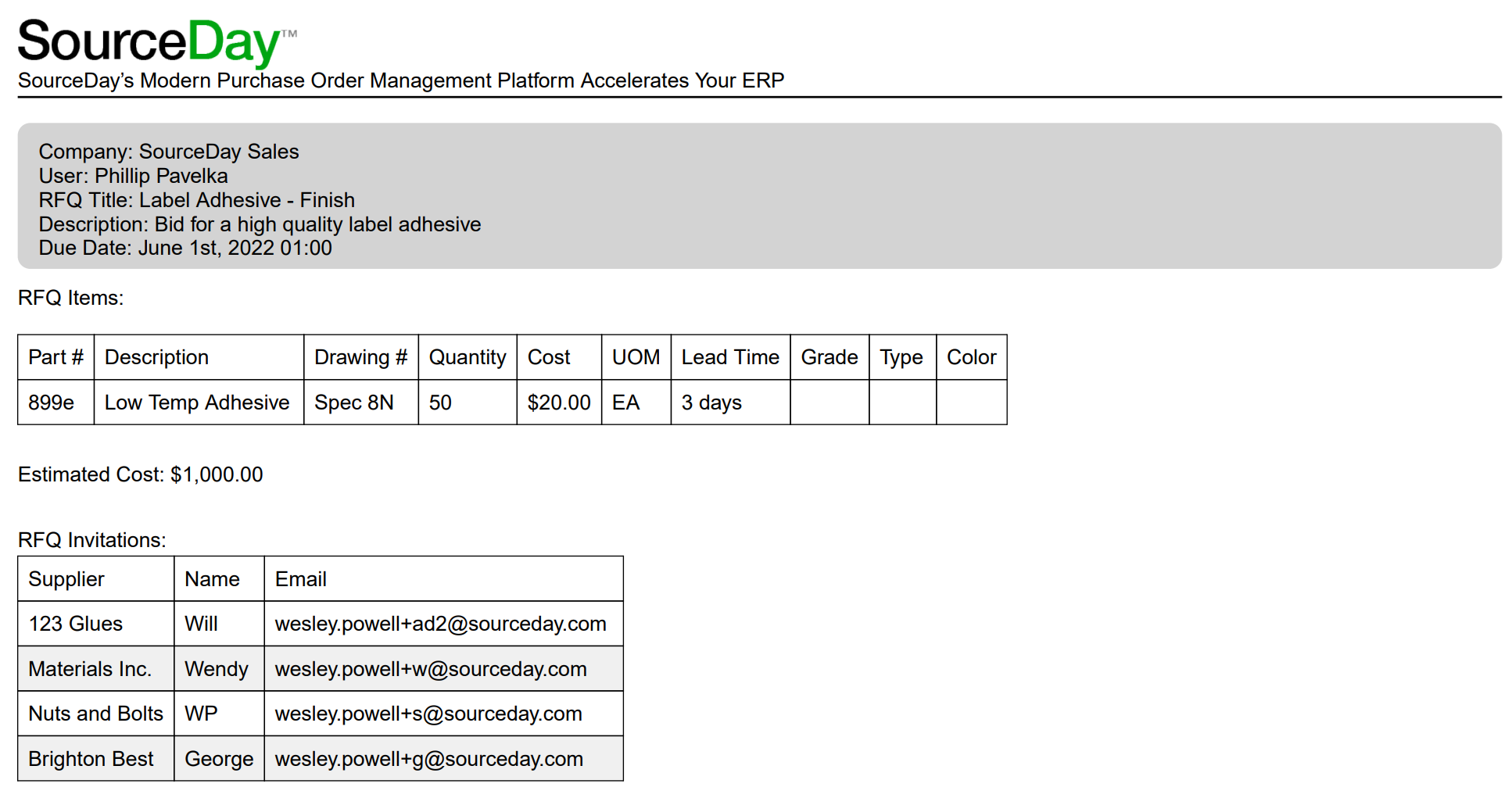Select the 'Nuts and Bolts' supplier cell
Screen dimensions: 1512x798
point(96,714)
